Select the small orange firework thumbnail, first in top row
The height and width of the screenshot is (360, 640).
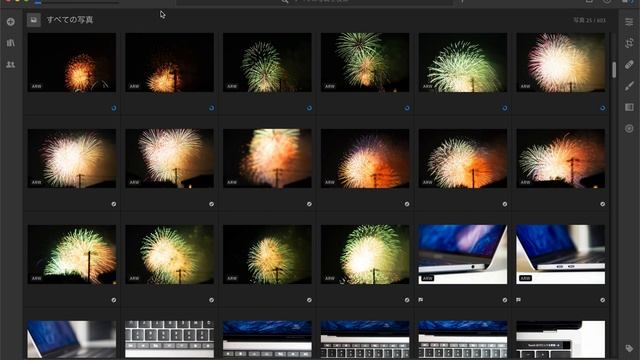point(72,62)
